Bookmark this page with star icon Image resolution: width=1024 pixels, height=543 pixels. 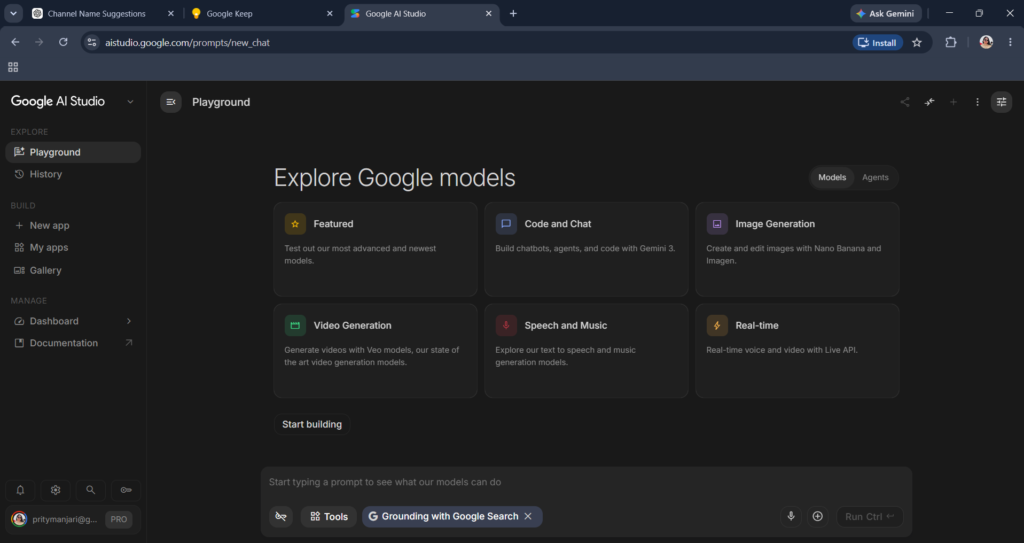(917, 42)
